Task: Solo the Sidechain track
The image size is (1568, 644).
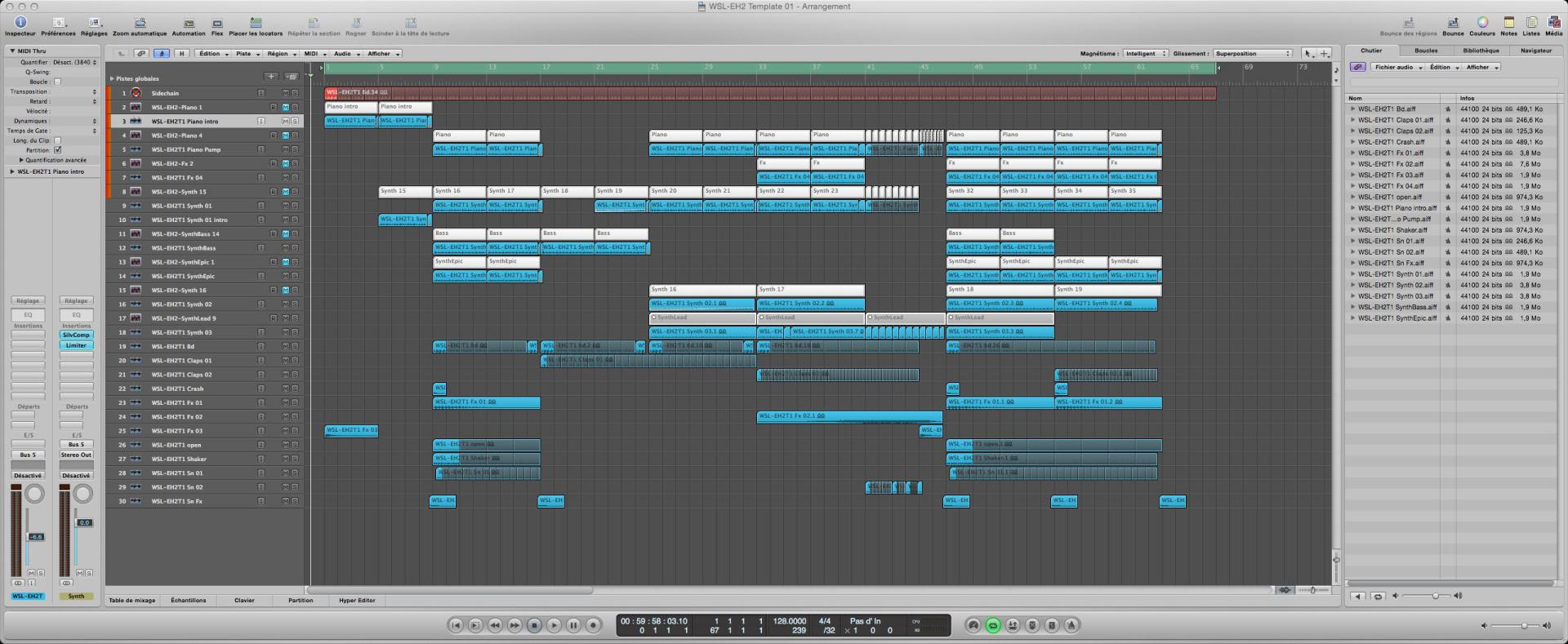Action: pos(295,93)
